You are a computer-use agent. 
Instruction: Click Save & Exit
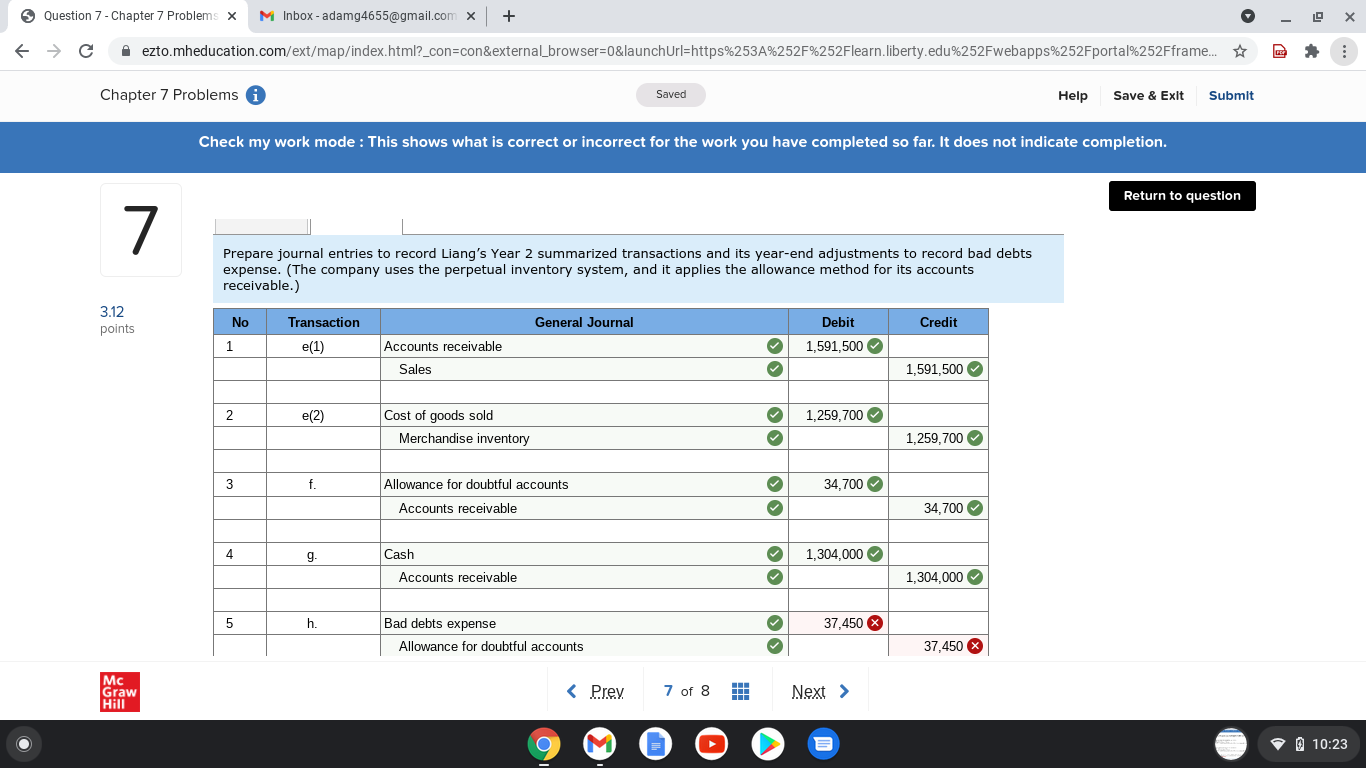1148,95
